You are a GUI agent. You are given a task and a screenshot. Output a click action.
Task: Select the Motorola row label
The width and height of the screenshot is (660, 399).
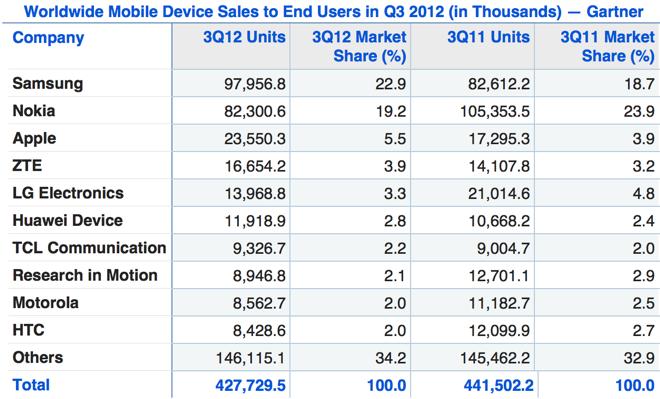pyautogui.click(x=45, y=303)
